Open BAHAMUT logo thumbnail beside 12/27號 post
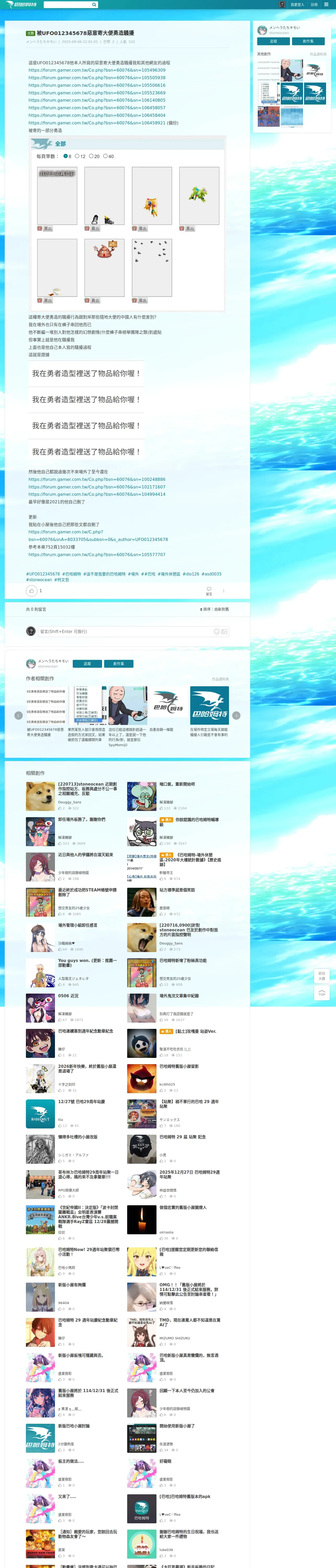336x1568 pixels. pos(40,1114)
